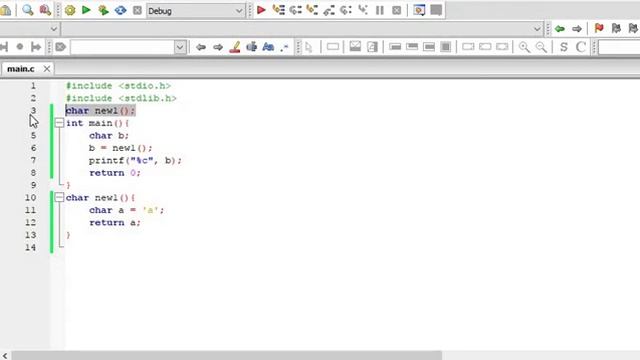Click the clear jump-history dot icon
The height and width of the screenshot is (360, 640).
20,47
